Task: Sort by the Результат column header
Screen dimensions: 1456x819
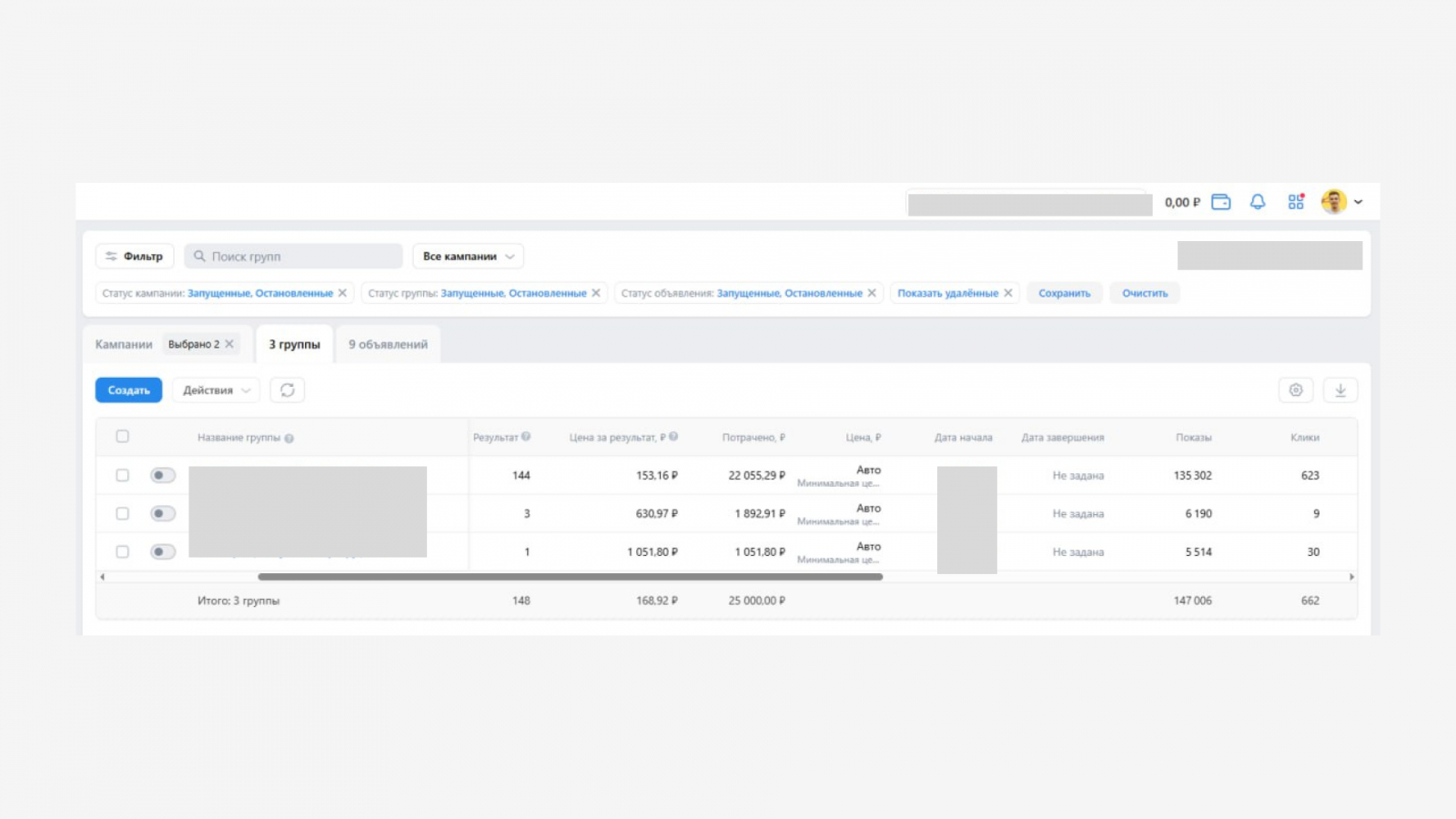Action: pos(495,438)
